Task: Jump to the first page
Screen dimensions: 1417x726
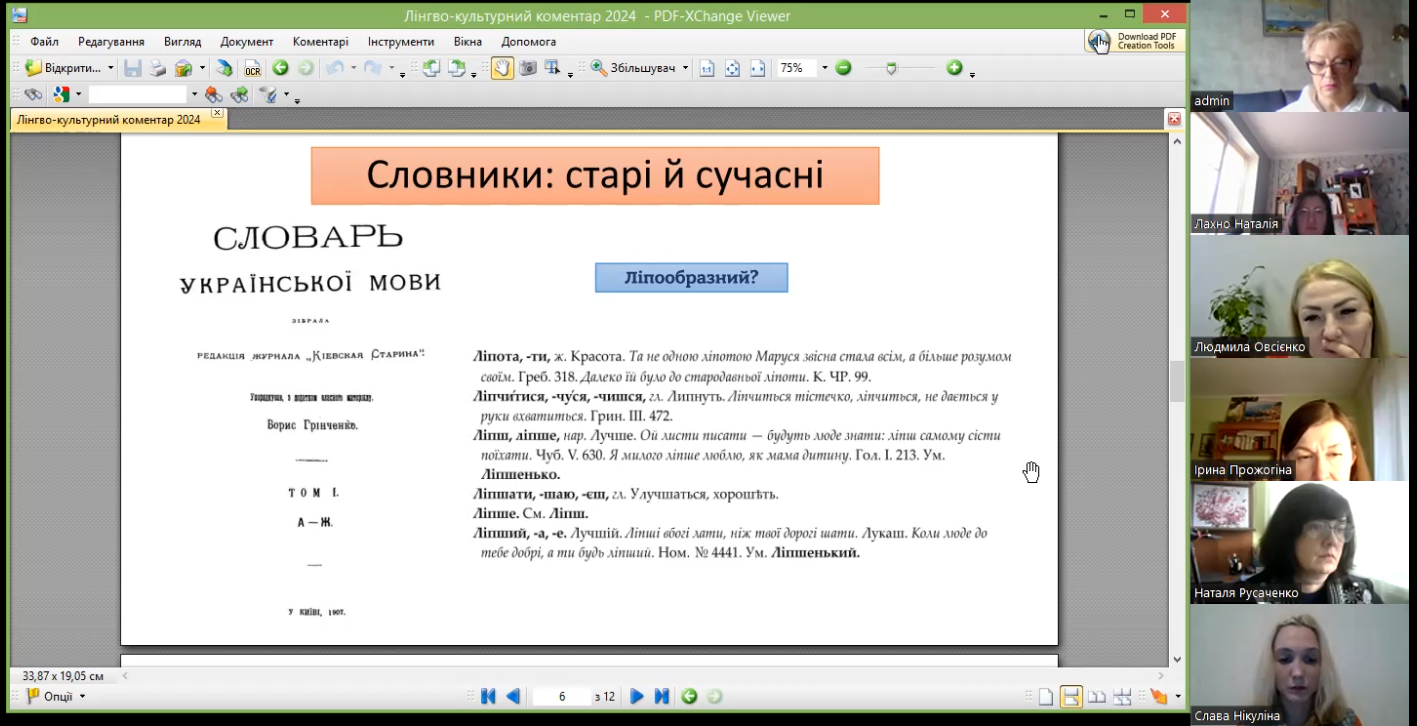Action: point(488,696)
